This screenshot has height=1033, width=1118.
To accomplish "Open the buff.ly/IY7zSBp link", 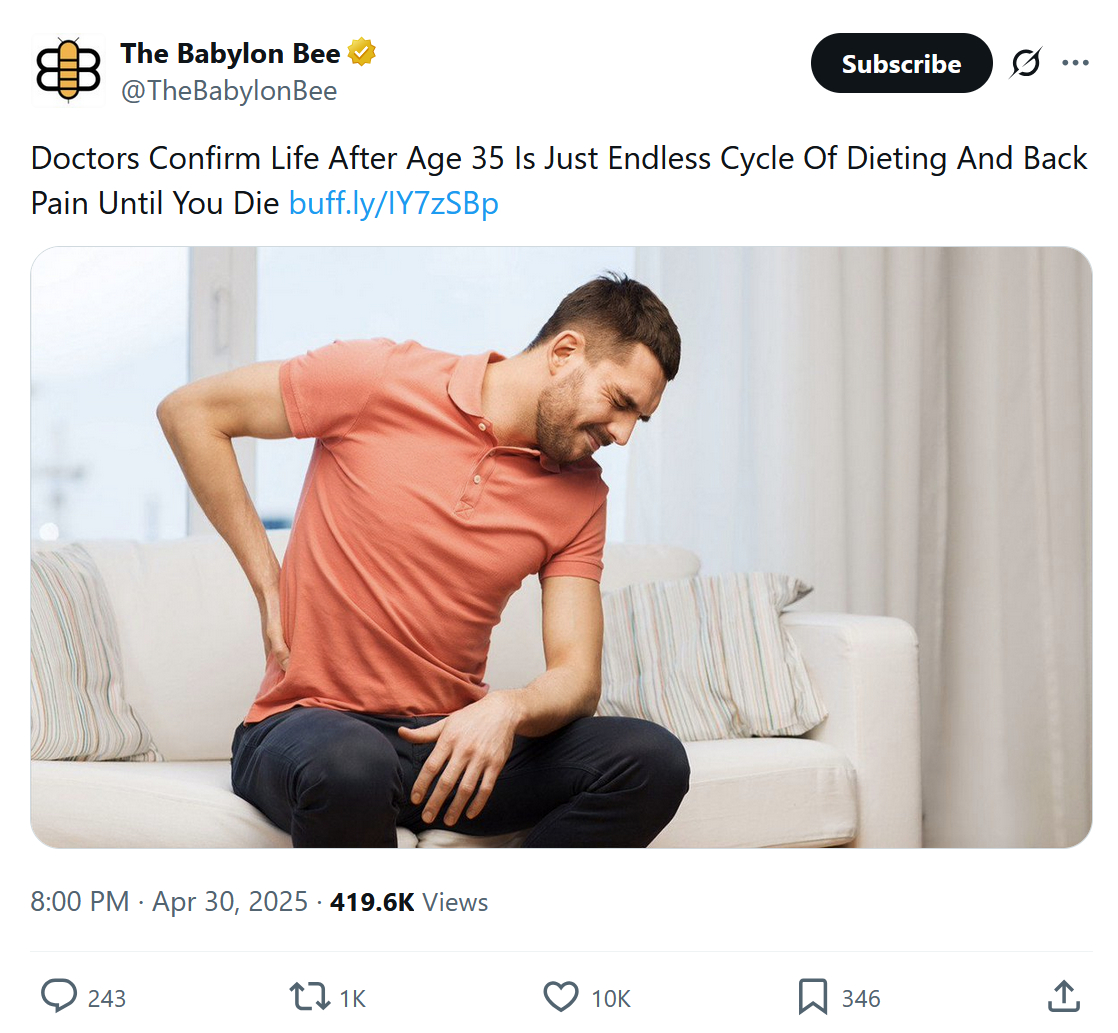I will point(393,203).
